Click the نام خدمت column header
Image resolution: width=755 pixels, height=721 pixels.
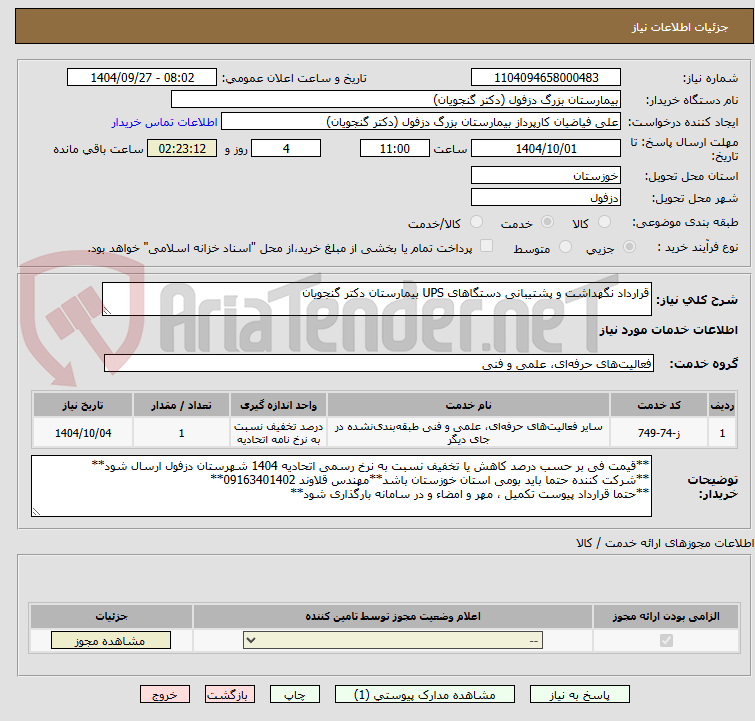(469, 405)
